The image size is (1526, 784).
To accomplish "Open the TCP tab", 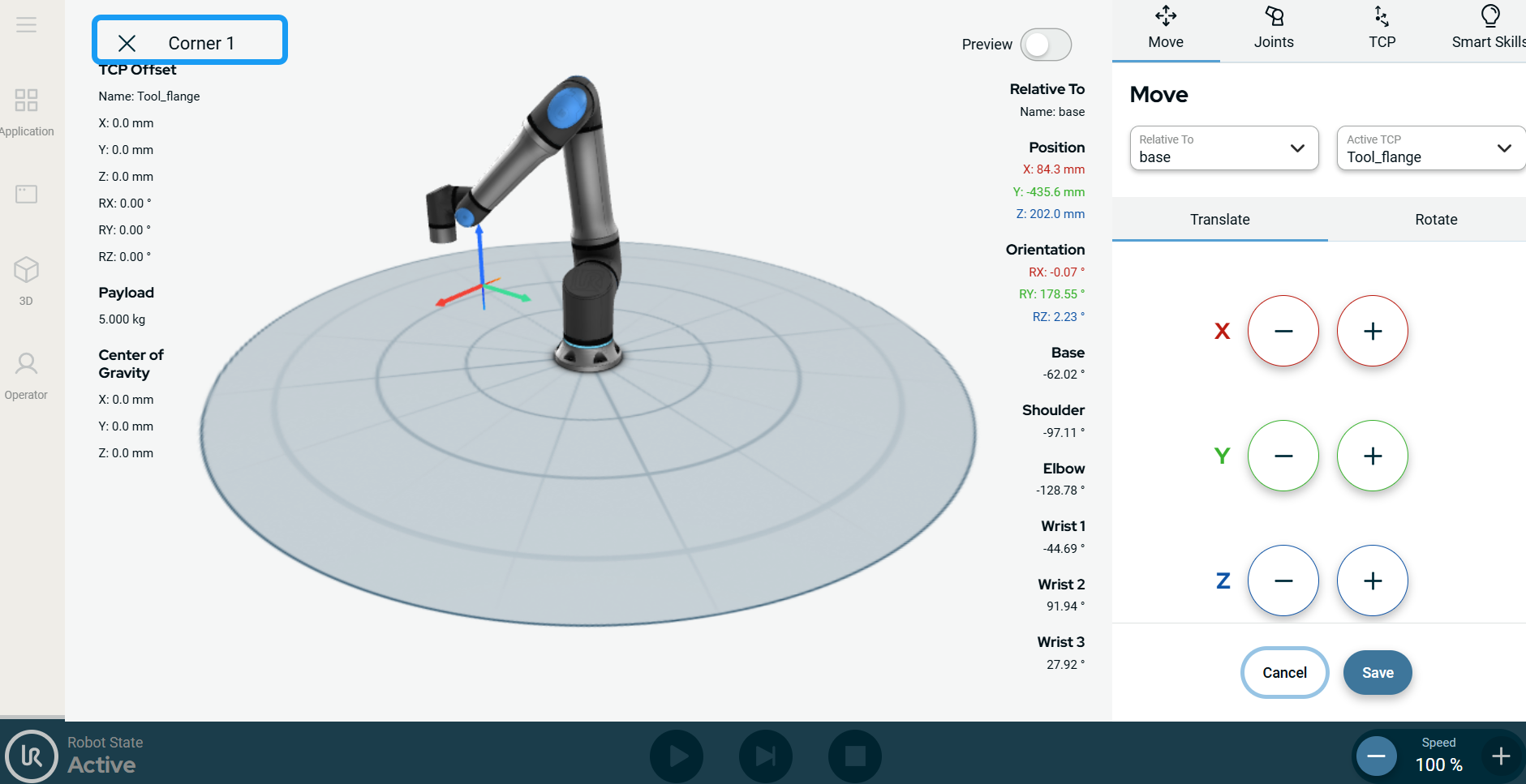I will [1382, 29].
